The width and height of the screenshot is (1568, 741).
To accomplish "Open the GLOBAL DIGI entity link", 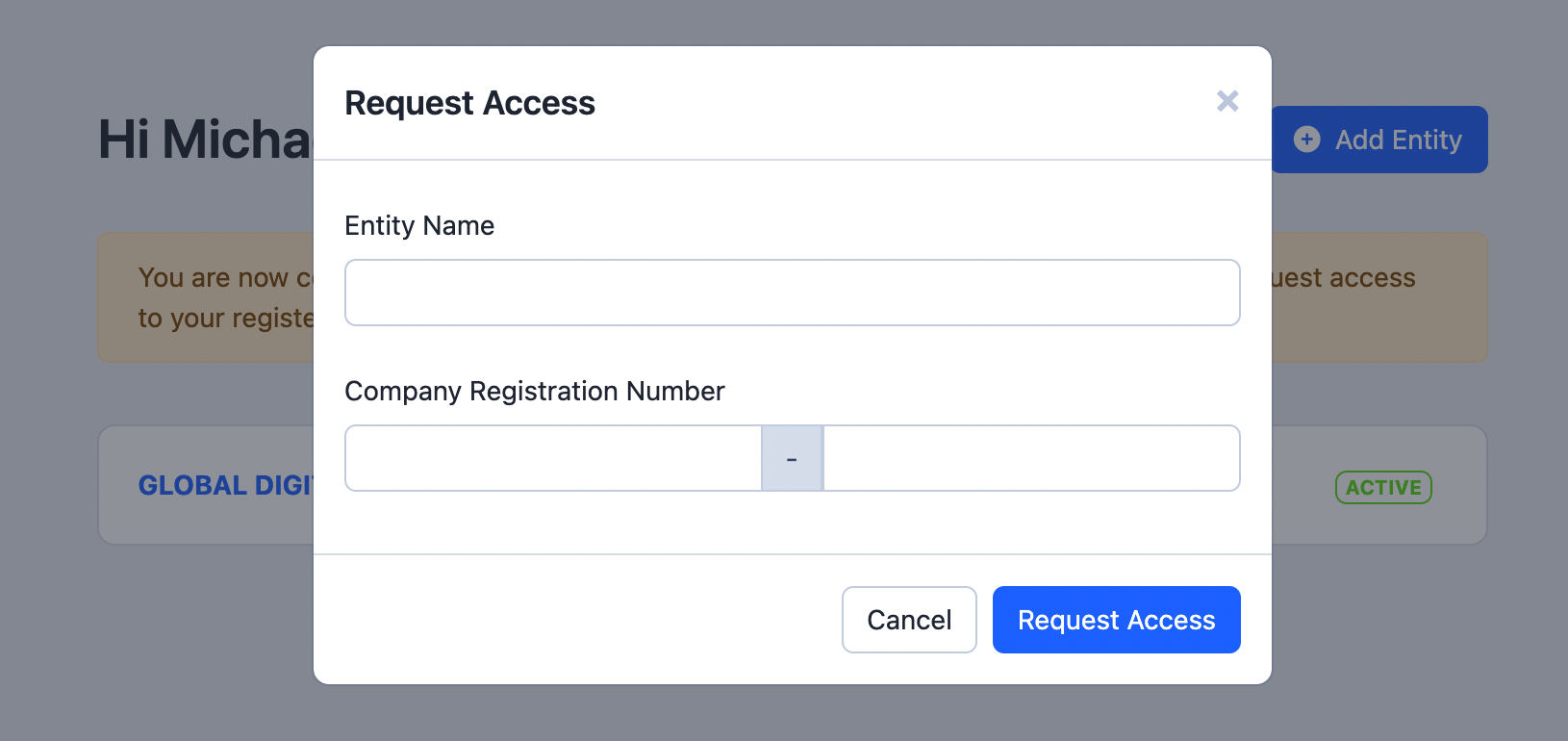I will (226, 485).
